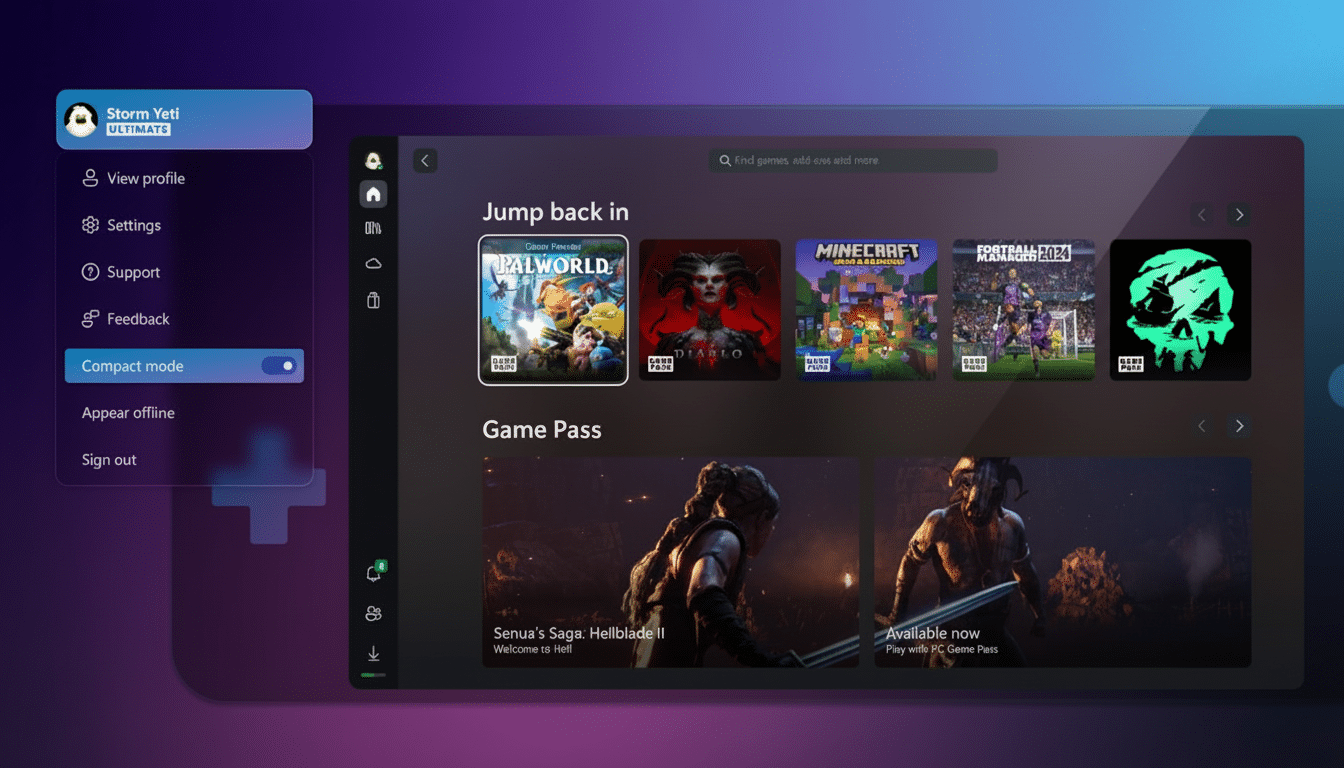Click the next arrow for Game Pass row
Screen dimensions: 1344x768
[1239, 426]
